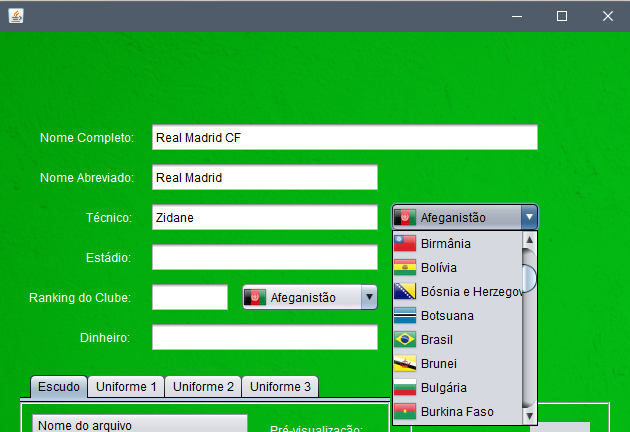630x432 pixels.
Task: Choose Bolívia in the dropdown list
Action: click(458, 268)
